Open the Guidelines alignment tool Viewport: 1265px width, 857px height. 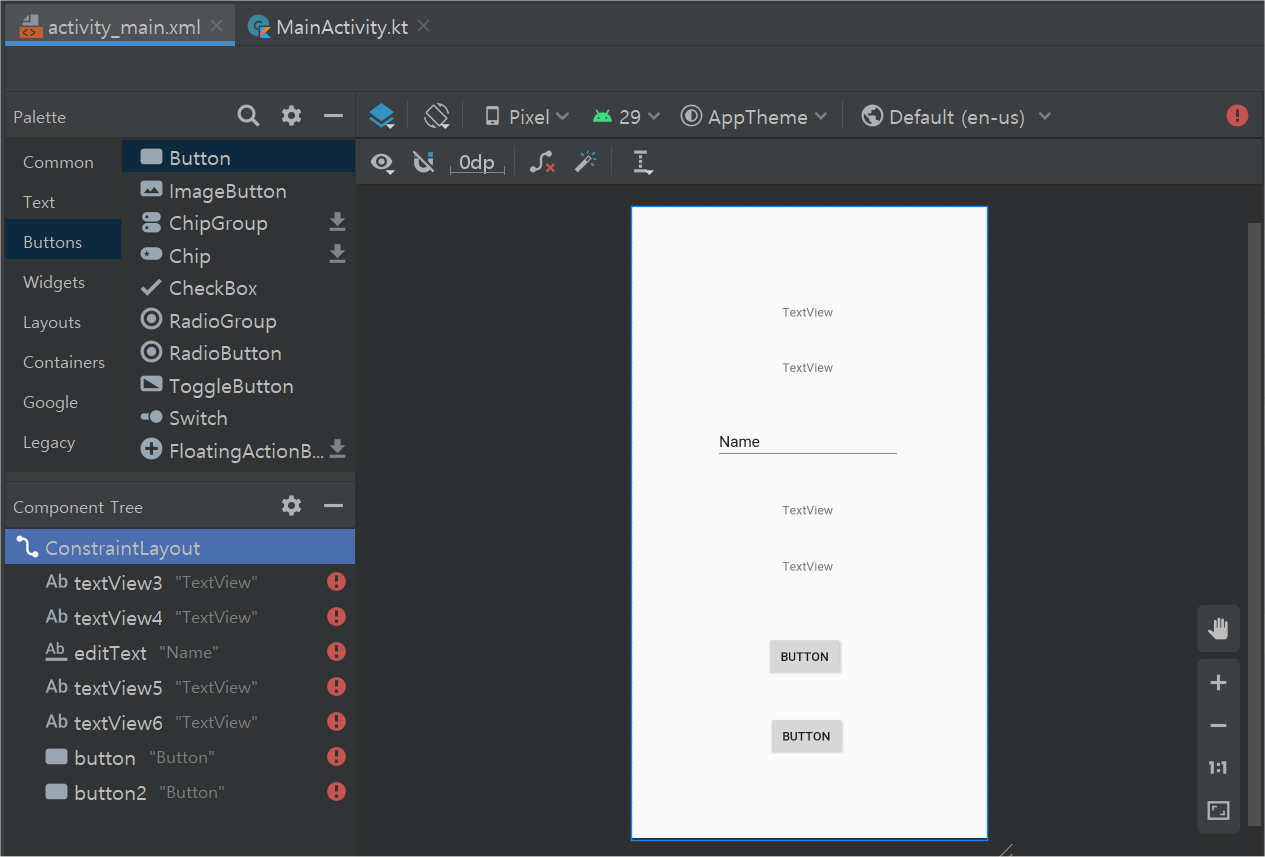click(643, 163)
